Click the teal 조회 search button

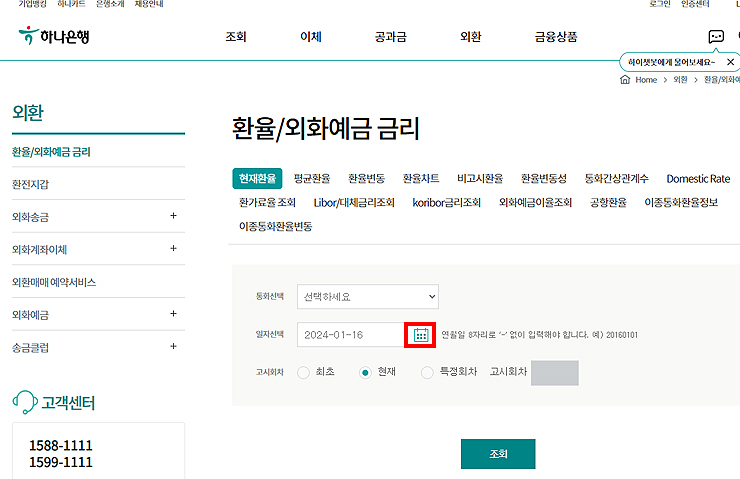pos(498,454)
